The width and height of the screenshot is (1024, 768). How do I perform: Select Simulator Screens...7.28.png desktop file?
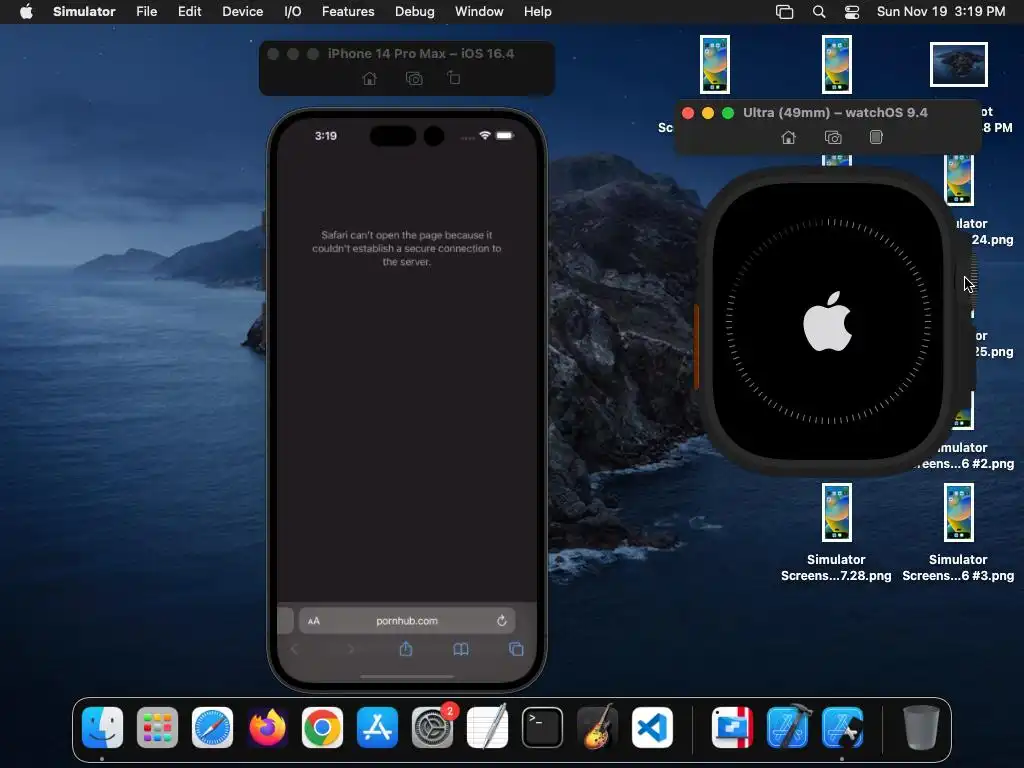tap(837, 533)
